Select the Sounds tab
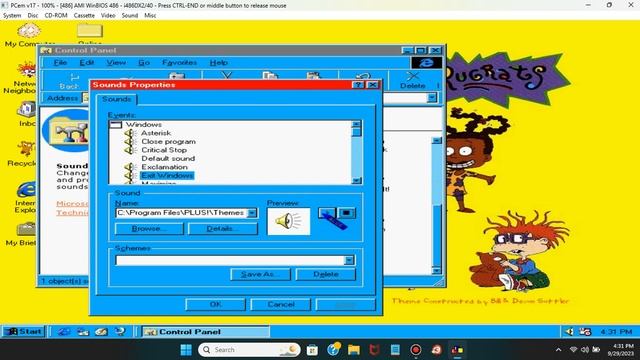This screenshot has width=640, height=360. click(117, 99)
